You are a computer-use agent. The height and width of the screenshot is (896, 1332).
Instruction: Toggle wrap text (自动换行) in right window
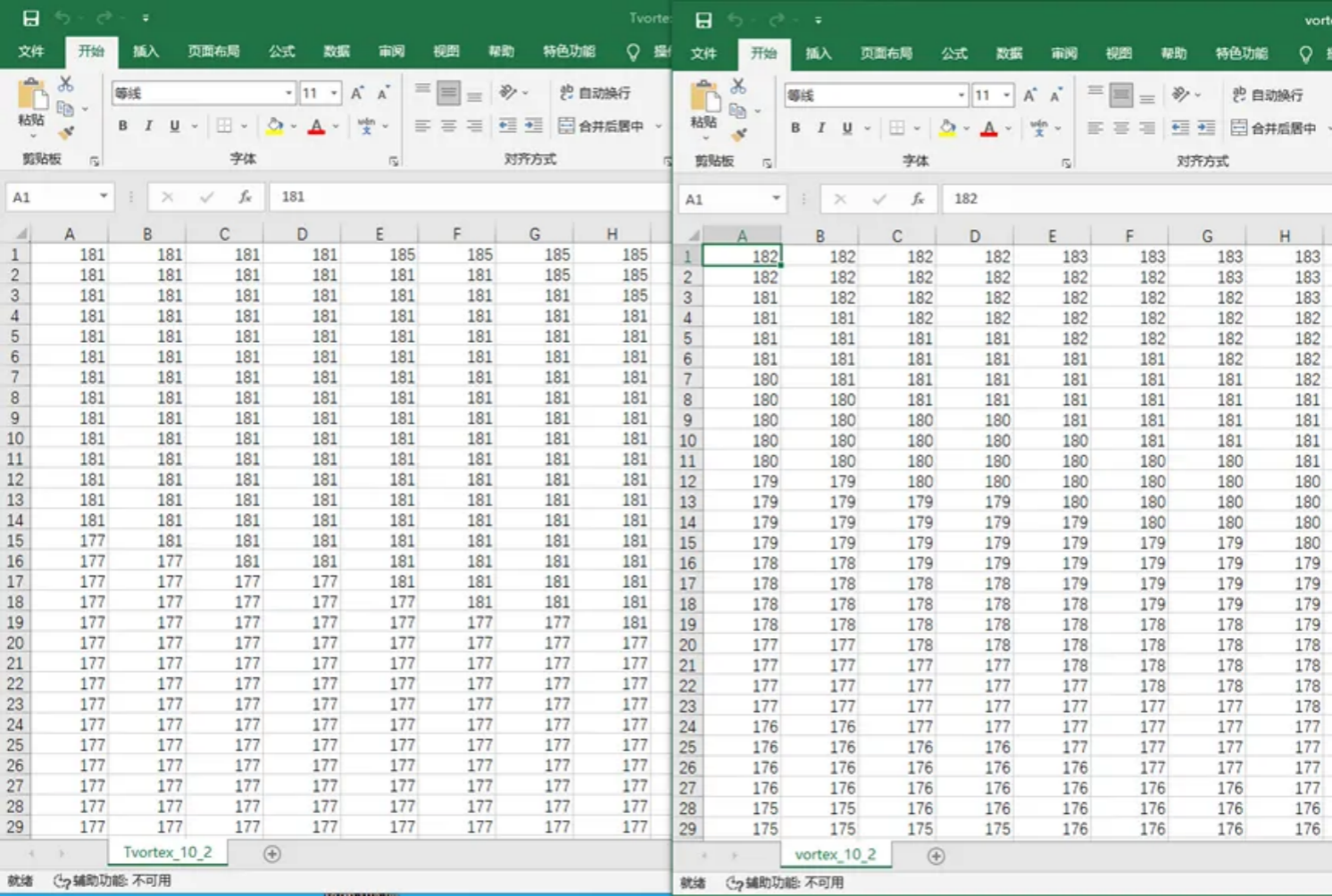1268,95
